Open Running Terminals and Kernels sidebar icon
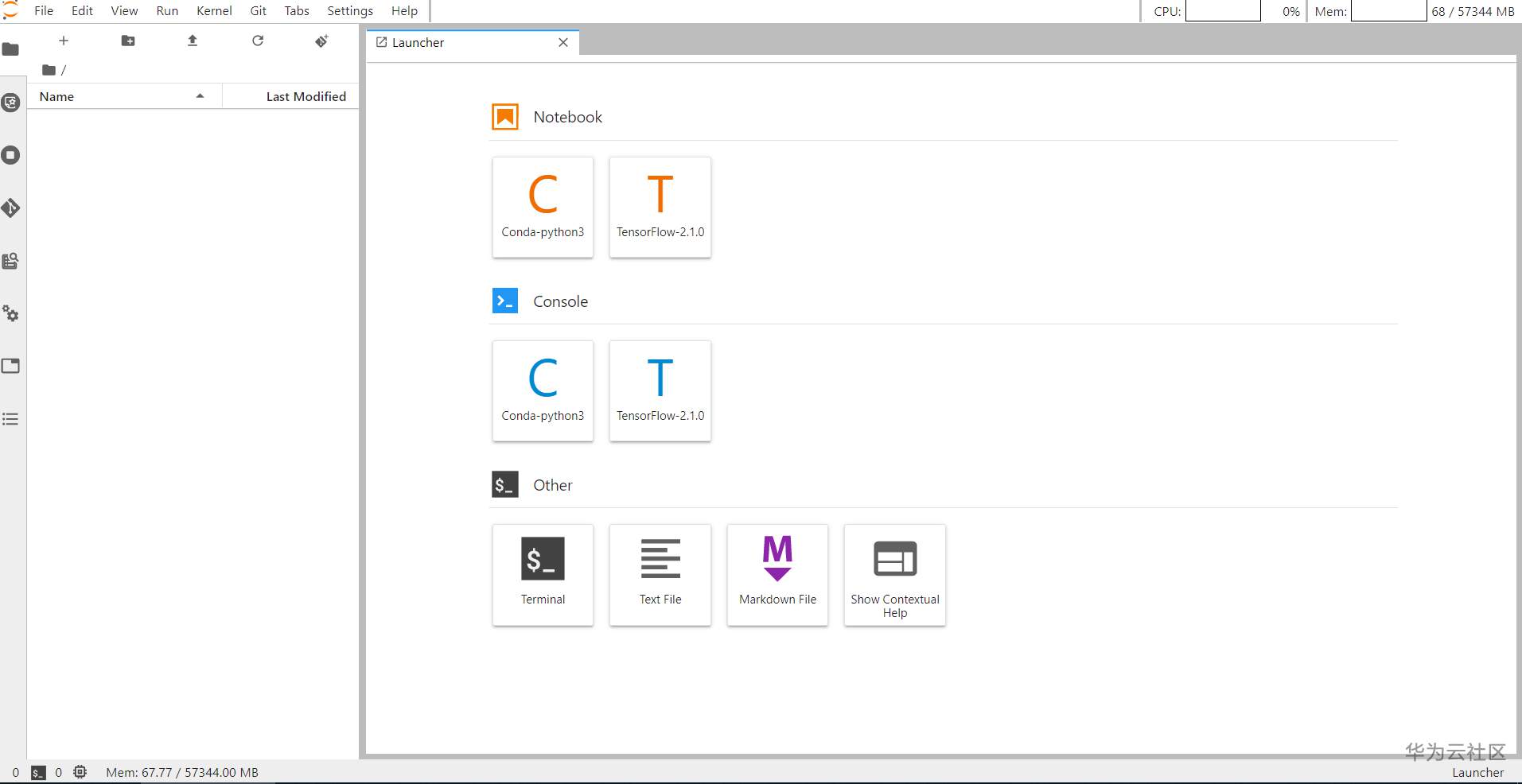This screenshot has height=784, width=1522. 10,155
